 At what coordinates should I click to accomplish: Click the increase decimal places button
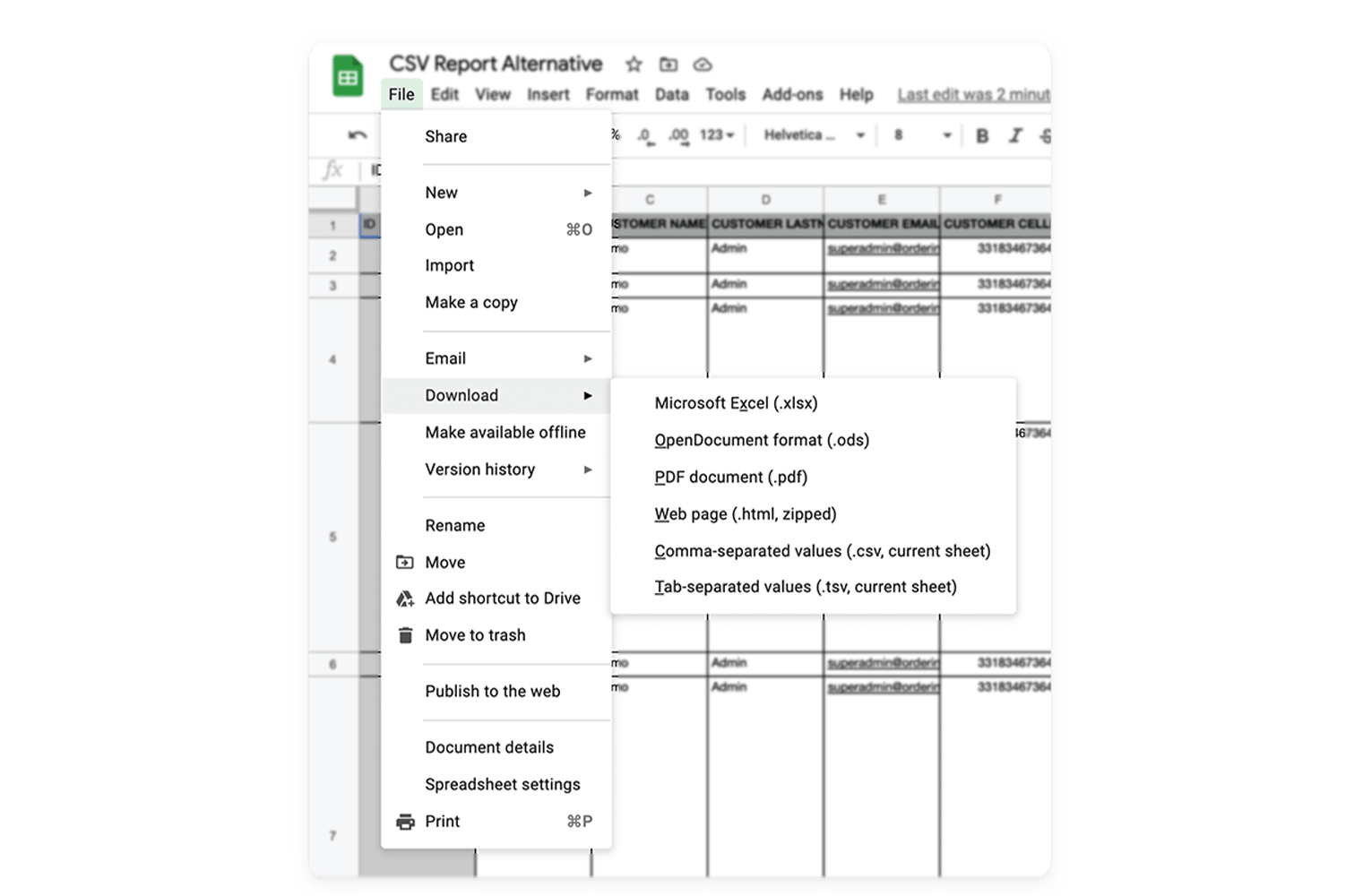pyautogui.click(x=678, y=135)
